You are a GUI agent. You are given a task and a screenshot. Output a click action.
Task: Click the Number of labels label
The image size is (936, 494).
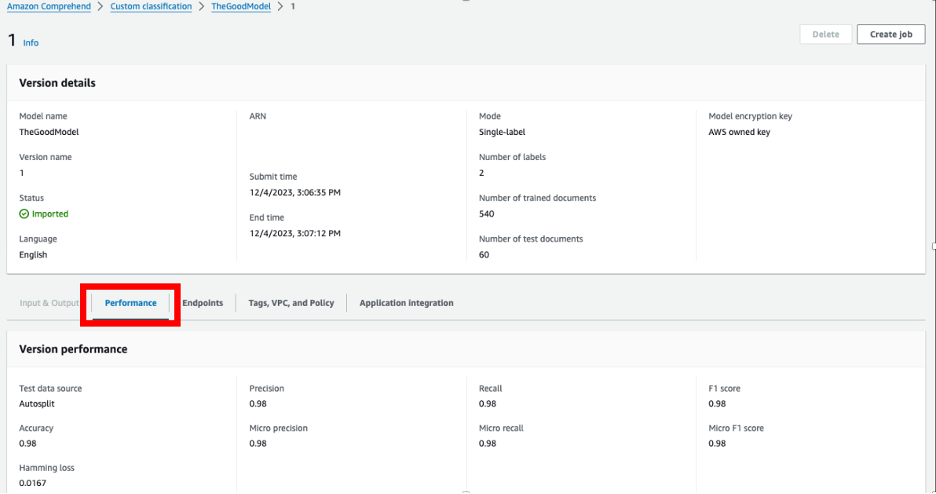tap(512, 157)
